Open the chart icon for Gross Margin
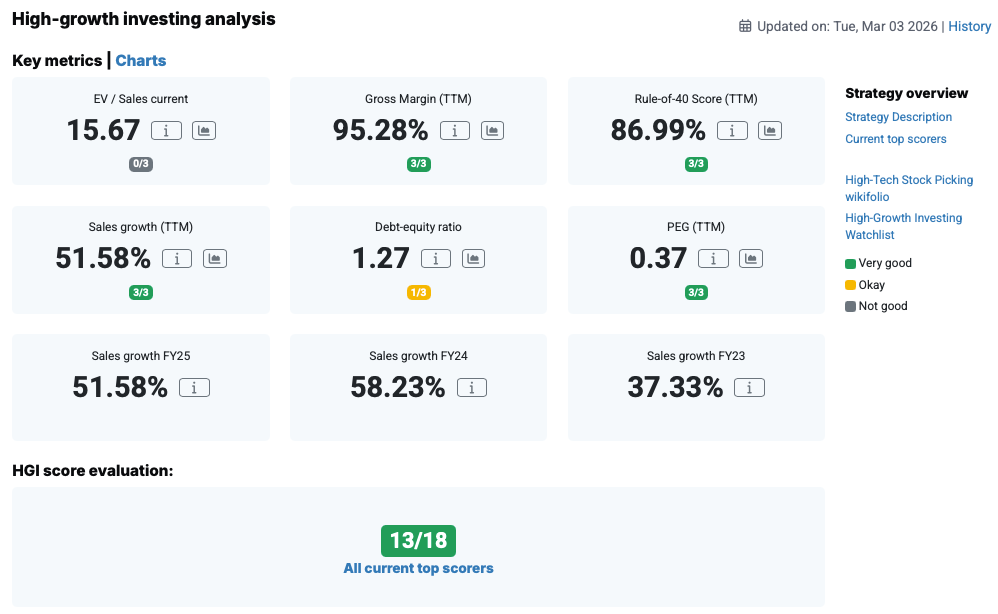The height and width of the screenshot is (614, 998). (x=493, y=130)
